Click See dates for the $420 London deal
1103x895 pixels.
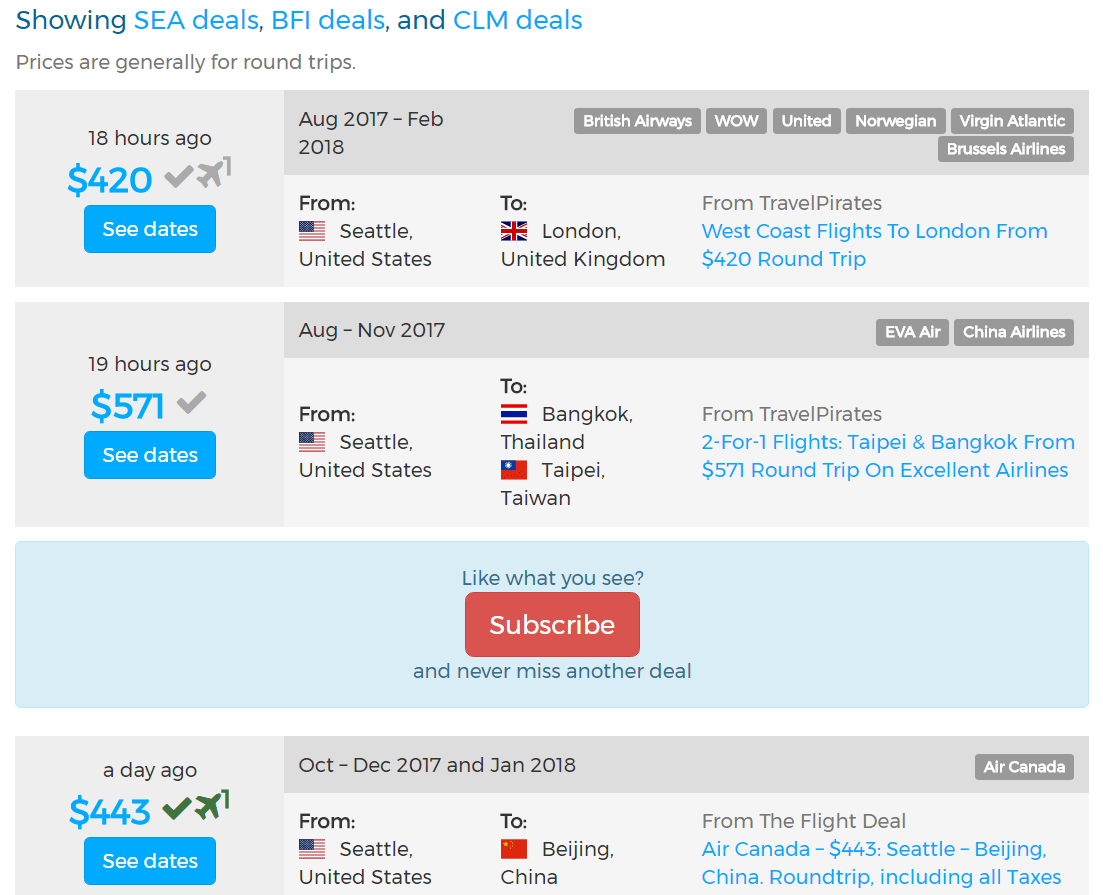point(149,229)
